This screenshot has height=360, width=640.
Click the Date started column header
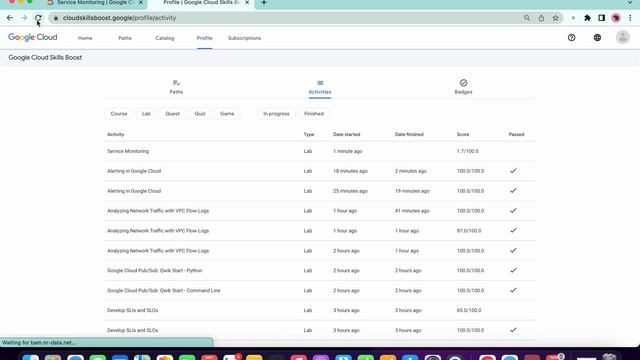347,134
